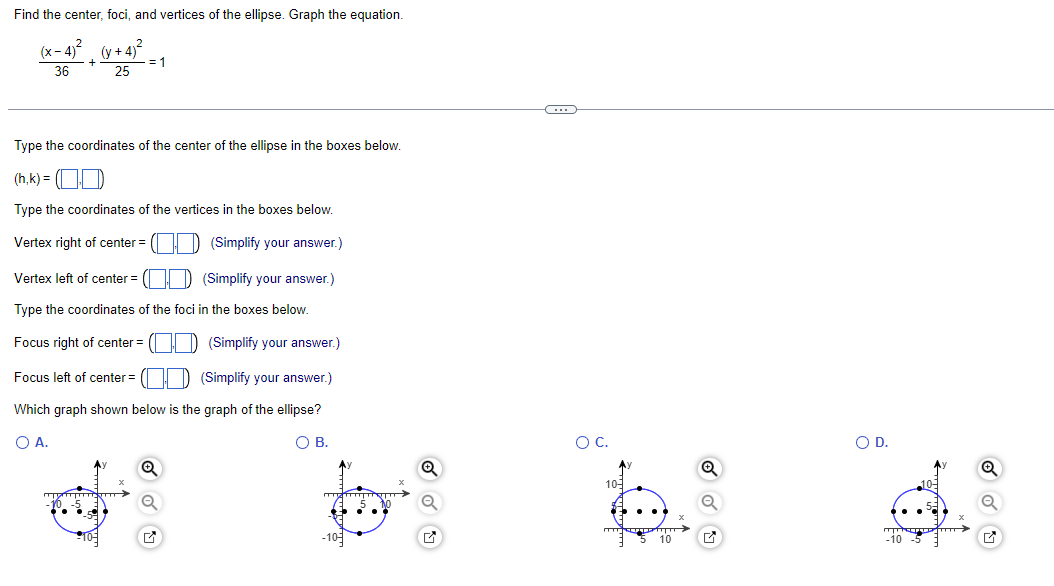Zoom out on graph B
This screenshot has width=1054, height=586.
(x=430, y=503)
